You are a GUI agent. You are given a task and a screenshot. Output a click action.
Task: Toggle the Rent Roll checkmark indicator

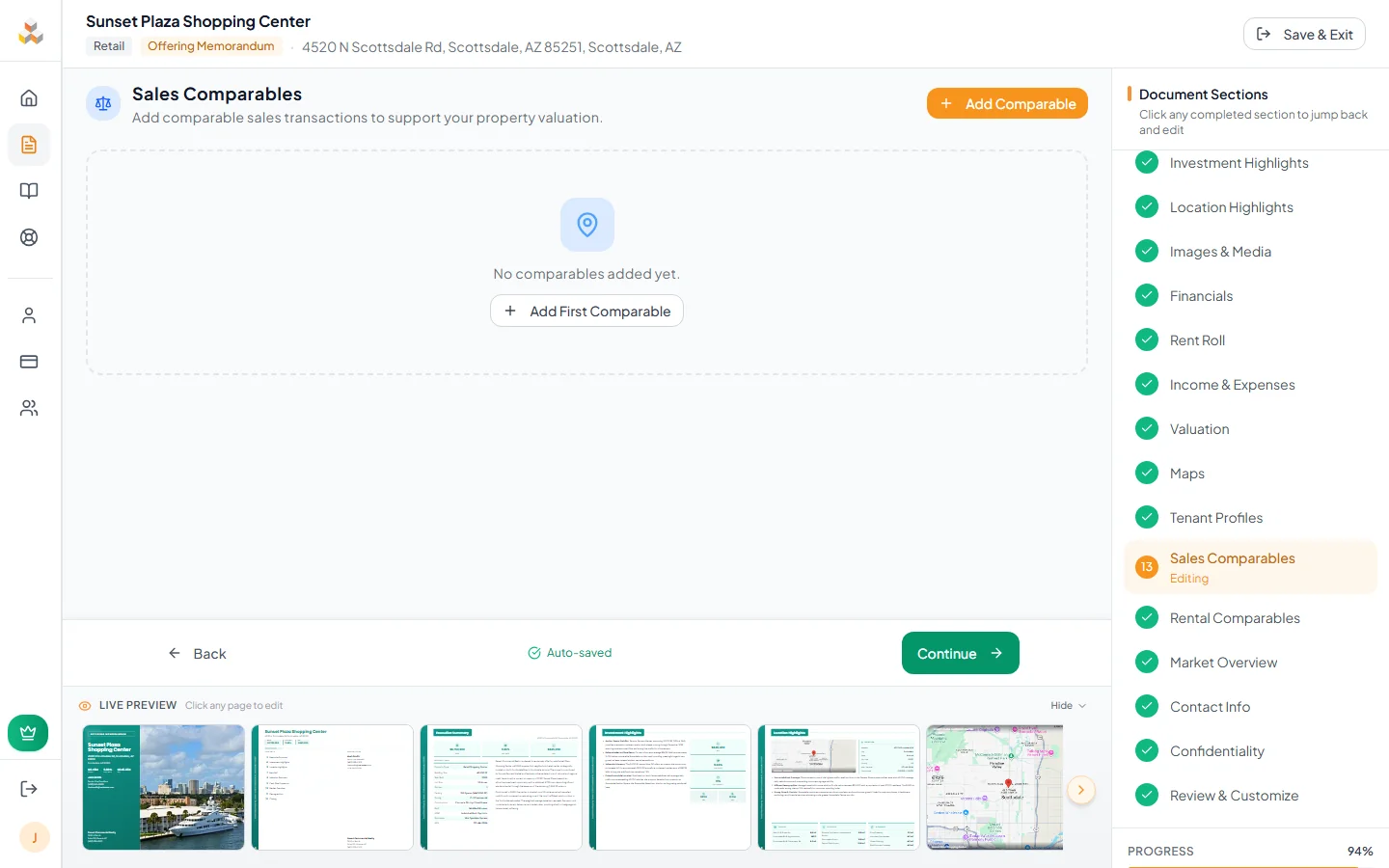pos(1147,339)
